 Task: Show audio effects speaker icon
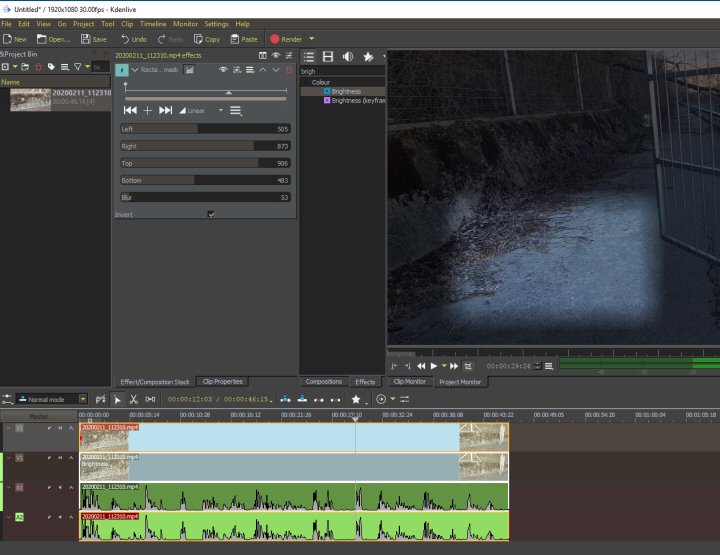tap(348, 57)
